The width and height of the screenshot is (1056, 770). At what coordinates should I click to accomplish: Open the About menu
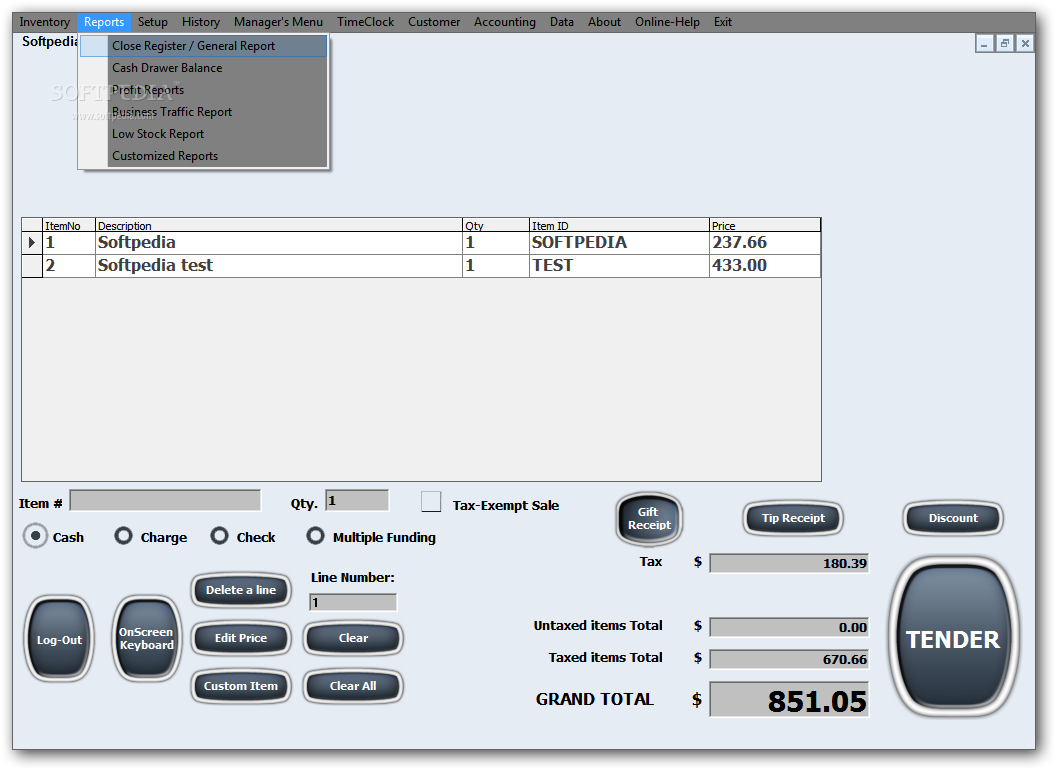(x=604, y=22)
